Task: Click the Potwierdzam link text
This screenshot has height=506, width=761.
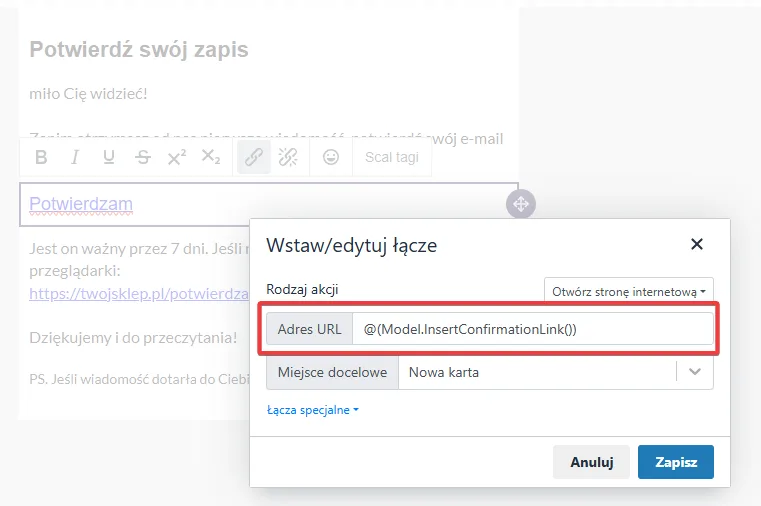Action: tap(81, 204)
